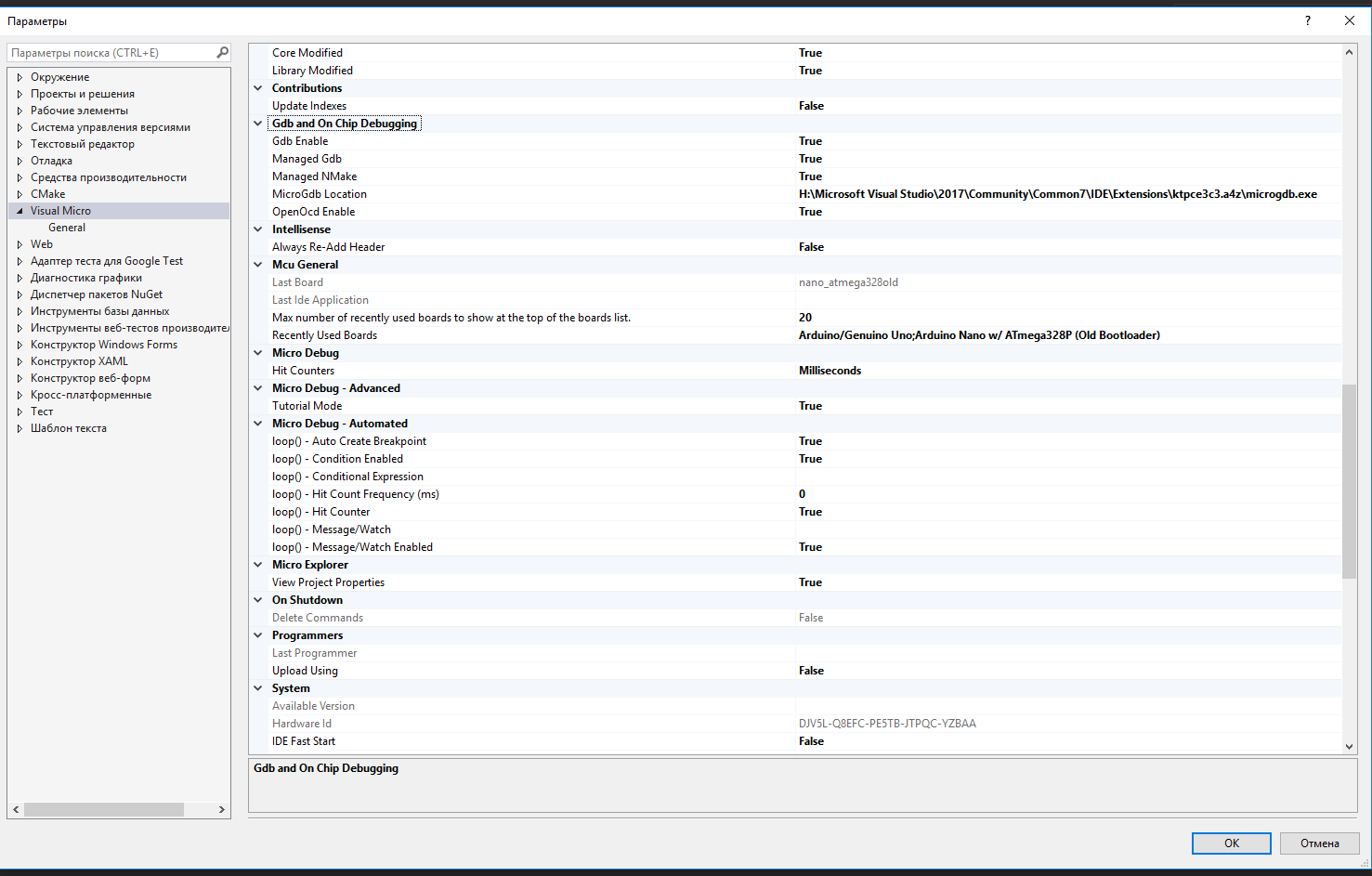The image size is (1372, 876).
Task: Select Конструктор Windows Forms item
Action: pyautogui.click(x=104, y=345)
